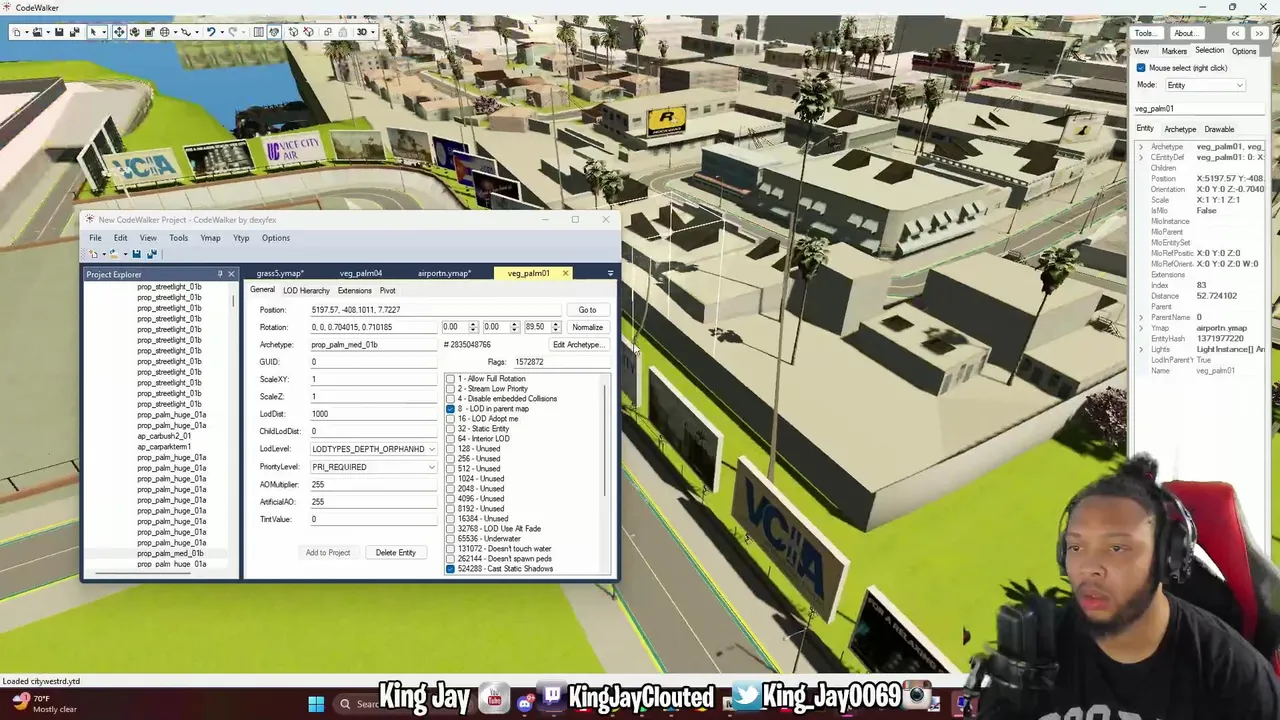
Task: Select the pointer selection tool
Action: click(x=93, y=32)
